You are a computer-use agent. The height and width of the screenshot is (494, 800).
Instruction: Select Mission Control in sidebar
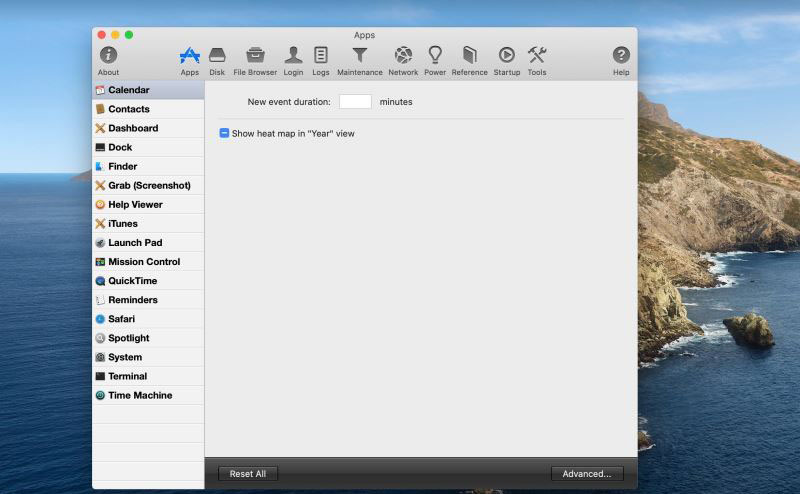coord(144,262)
